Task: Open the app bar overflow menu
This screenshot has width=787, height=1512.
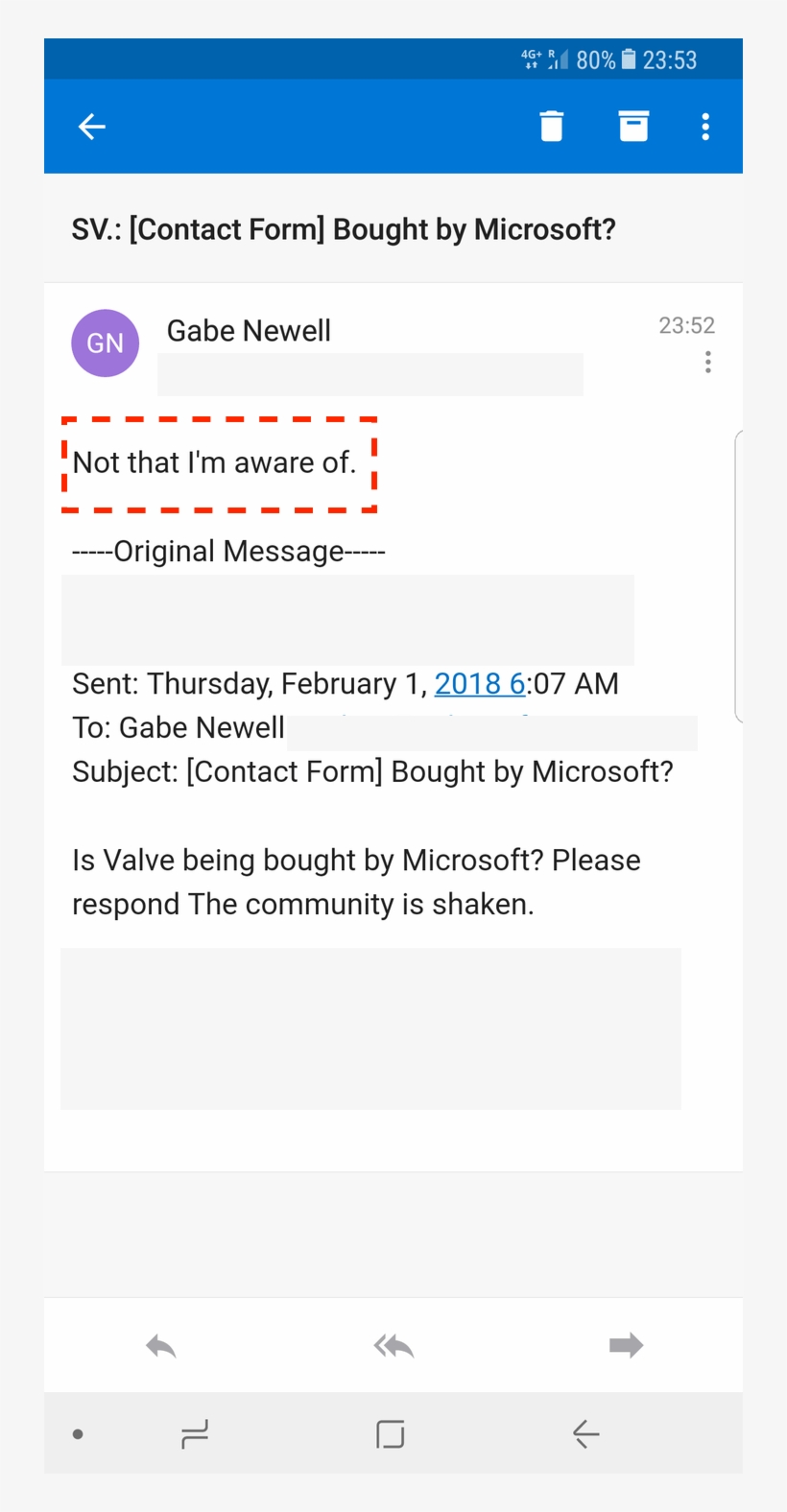Action: [x=705, y=126]
